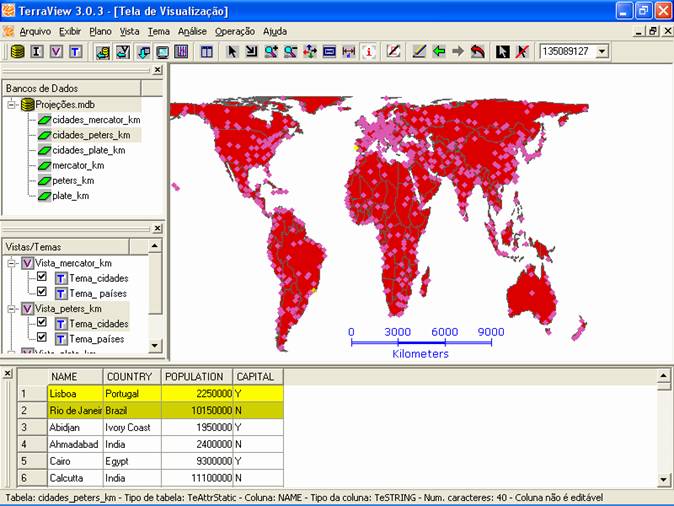The width and height of the screenshot is (674, 506).
Task: Click the pencil line drawing toolbar icon
Action: coord(419,52)
